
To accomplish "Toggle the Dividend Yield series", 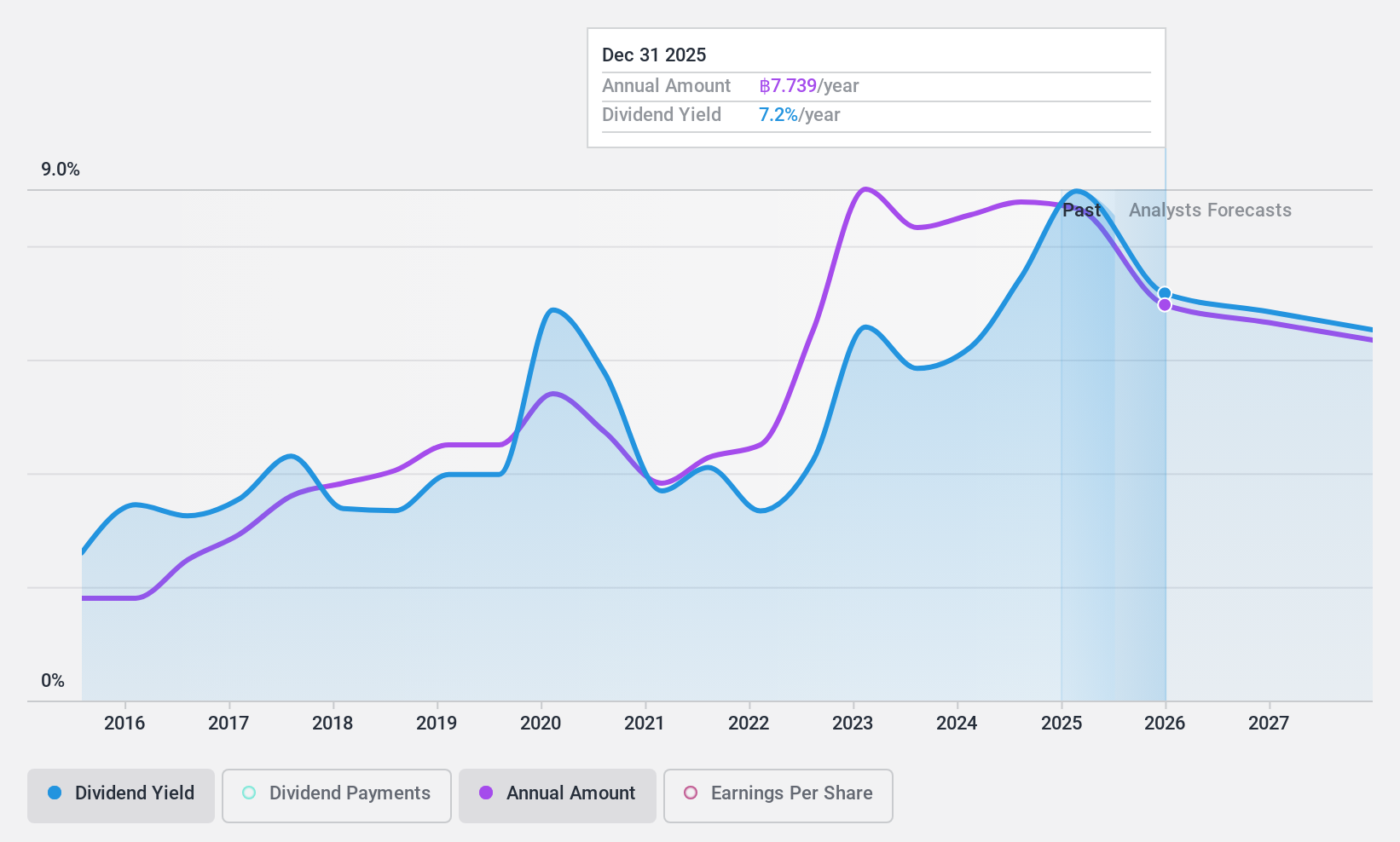I will (x=121, y=796).
